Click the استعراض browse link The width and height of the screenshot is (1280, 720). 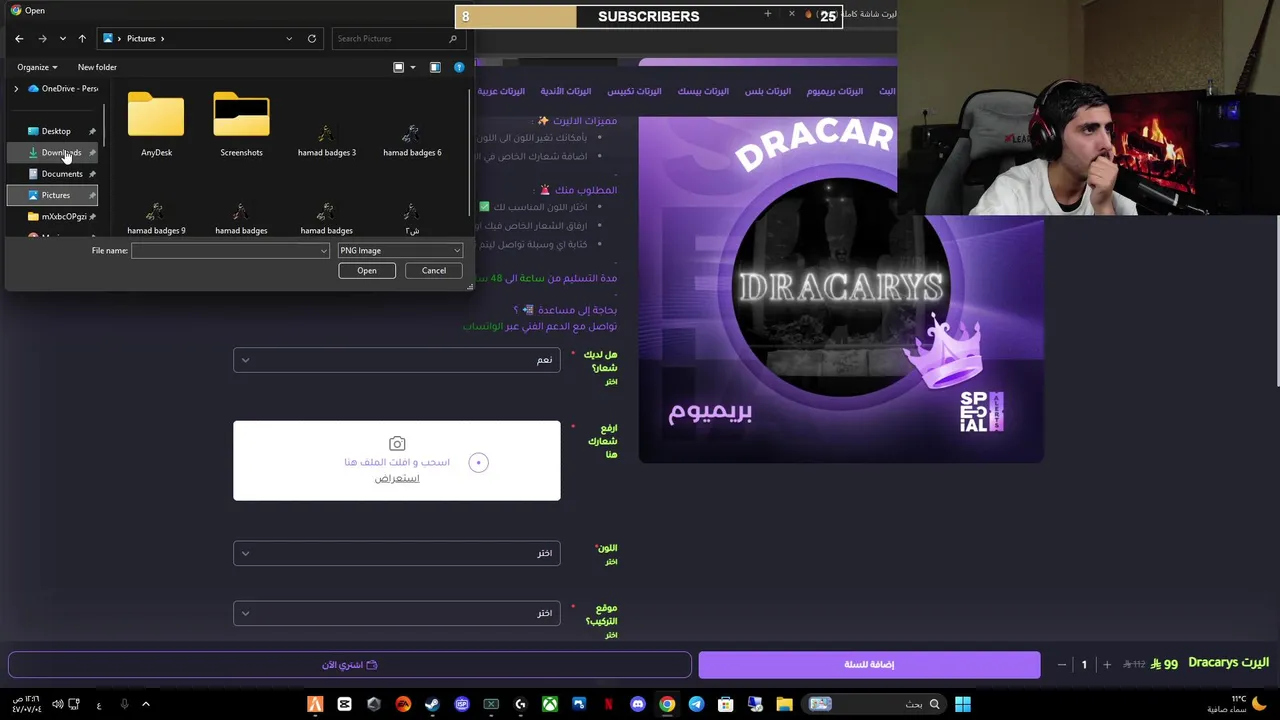tap(397, 479)
